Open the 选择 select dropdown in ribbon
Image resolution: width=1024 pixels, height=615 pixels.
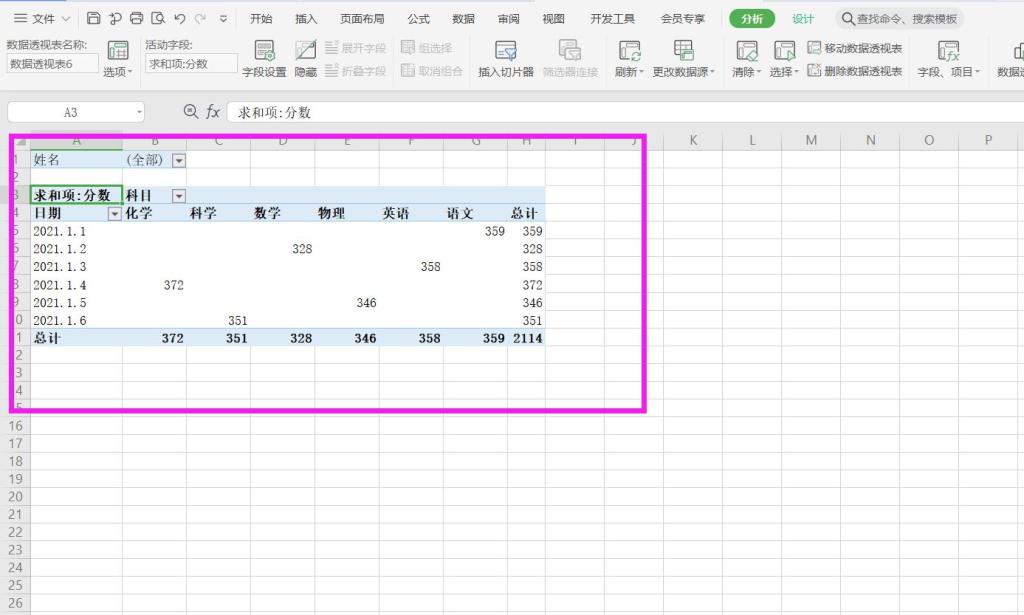[784, 59]
